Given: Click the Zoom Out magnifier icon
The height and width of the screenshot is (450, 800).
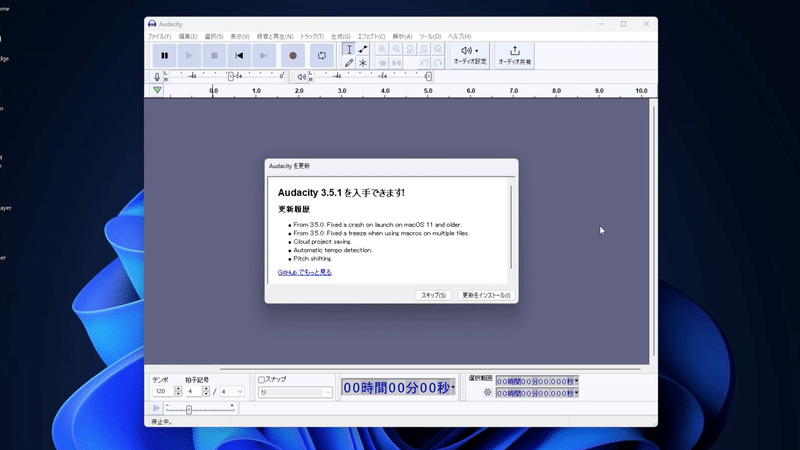Looking at the screenshot, I should click(396, 49).
